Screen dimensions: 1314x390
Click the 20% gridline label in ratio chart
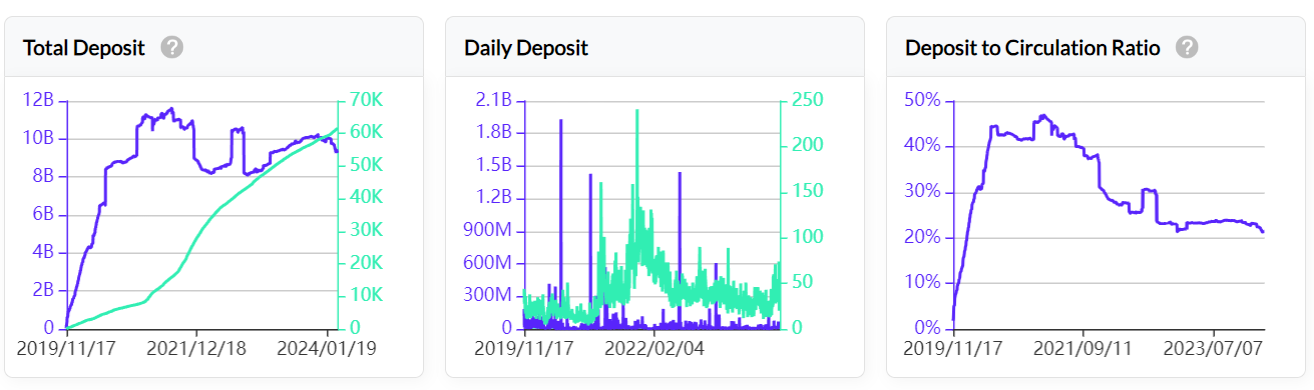click(922, 237)
